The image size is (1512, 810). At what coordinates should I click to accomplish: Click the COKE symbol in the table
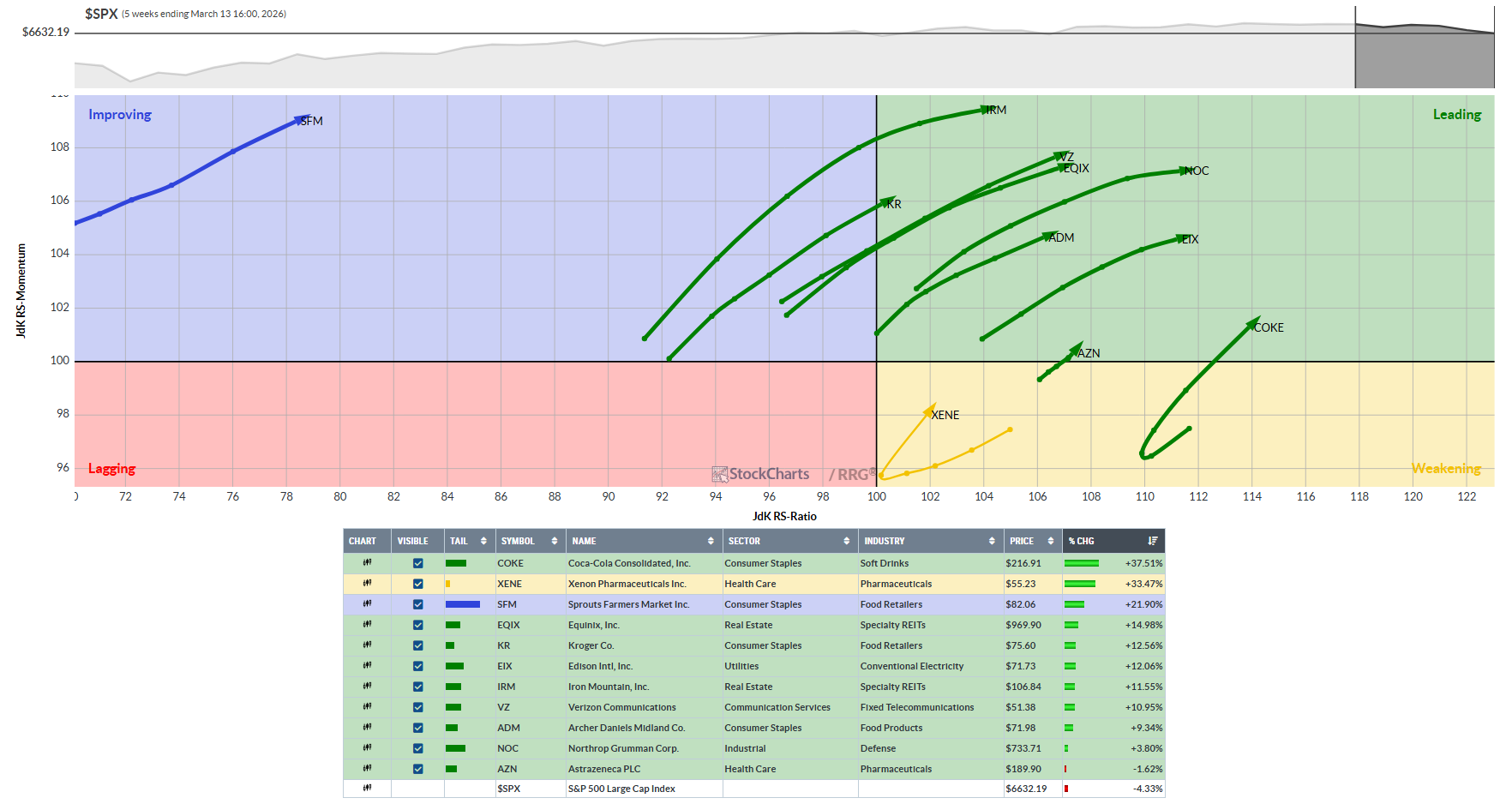510,563
